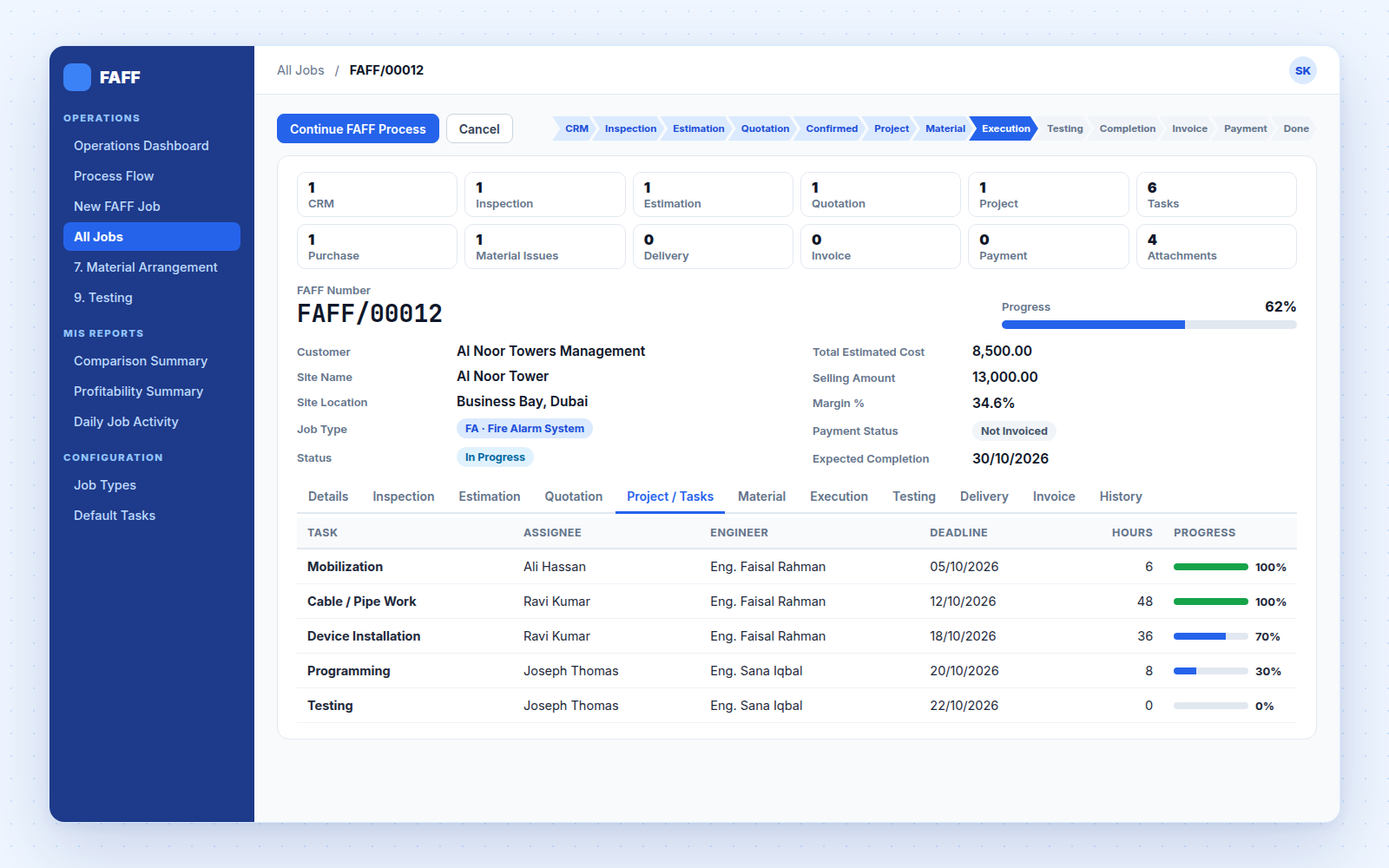Open the Inspection count card
Viewport: 1389px width, 868px height.
click(545, 194)
